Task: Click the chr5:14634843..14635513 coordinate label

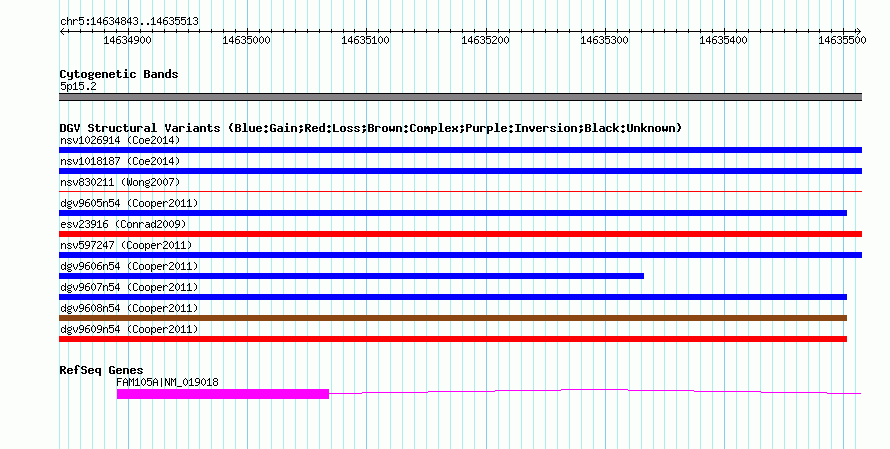Action: pyautogui.click(x=129, y=22)
